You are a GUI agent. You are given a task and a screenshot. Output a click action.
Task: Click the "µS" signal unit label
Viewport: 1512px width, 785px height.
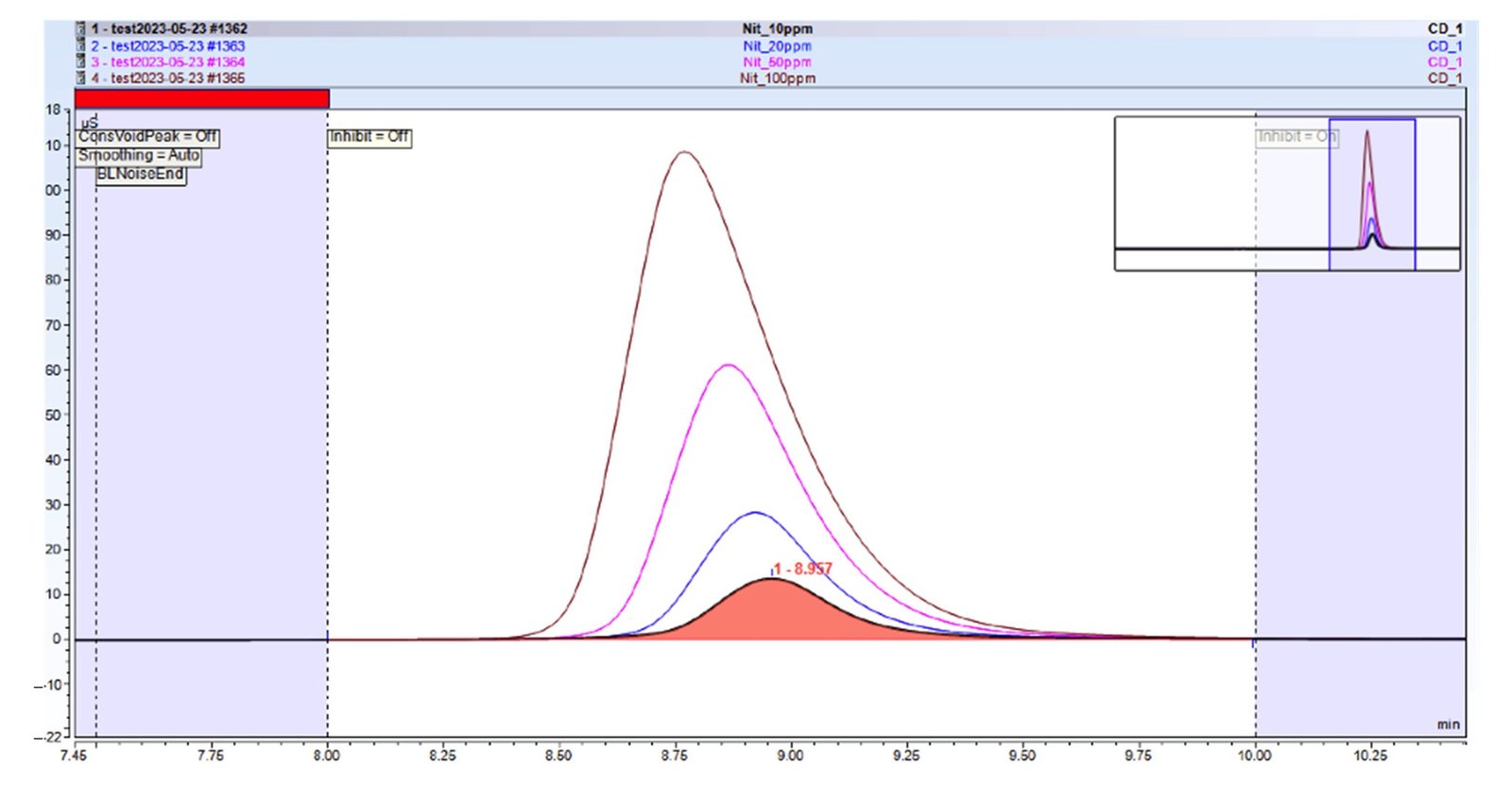pos(90,123)
